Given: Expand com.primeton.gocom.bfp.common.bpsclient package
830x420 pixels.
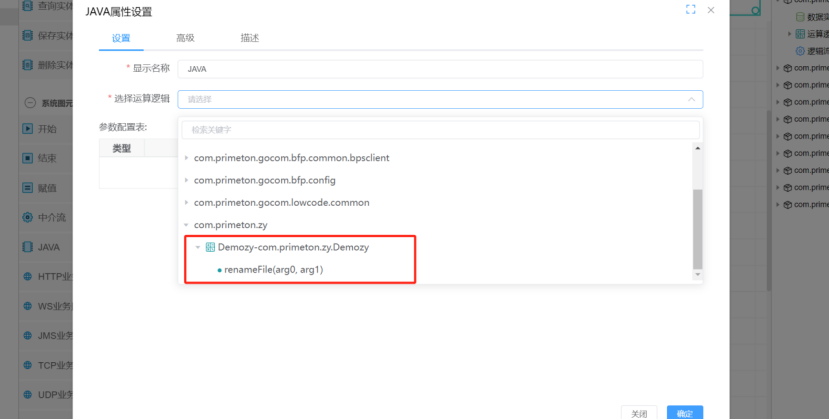Looking at the screenshot, I should tap(186, 158).
